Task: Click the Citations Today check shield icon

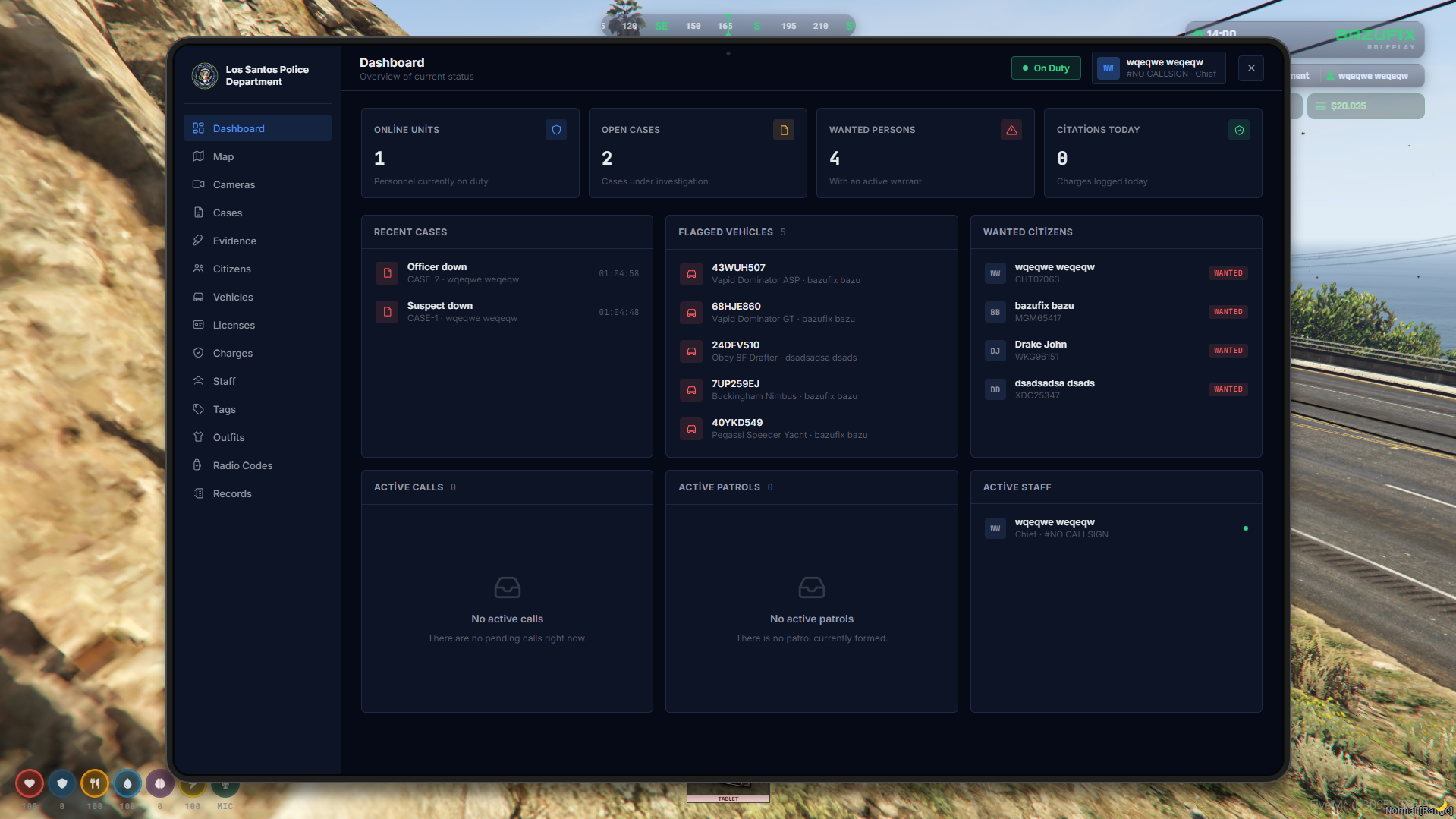Action: 1239,130
